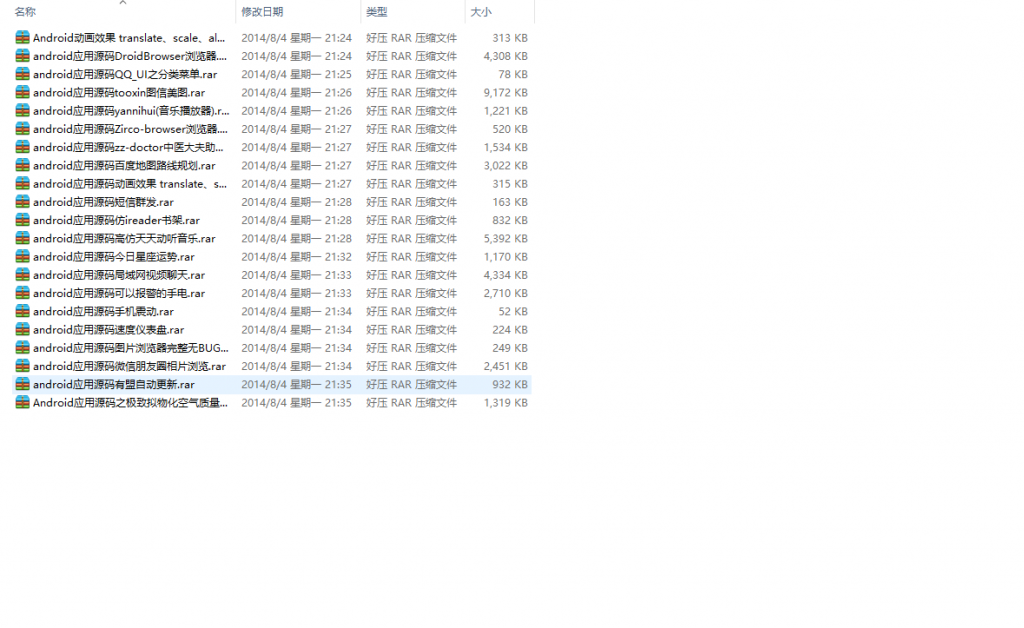Select the tooxin图信美图.rar file icon

[22, 92]
